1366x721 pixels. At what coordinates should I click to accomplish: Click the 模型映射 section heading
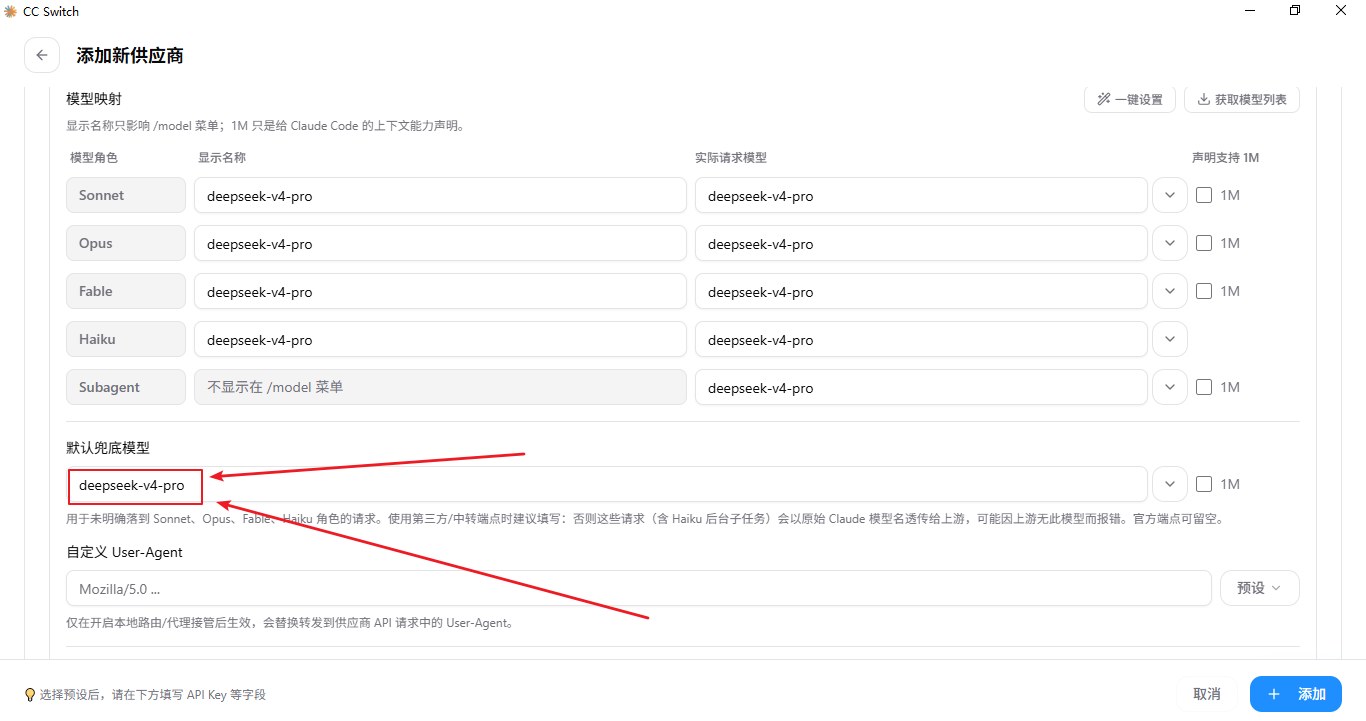[94, 99]
